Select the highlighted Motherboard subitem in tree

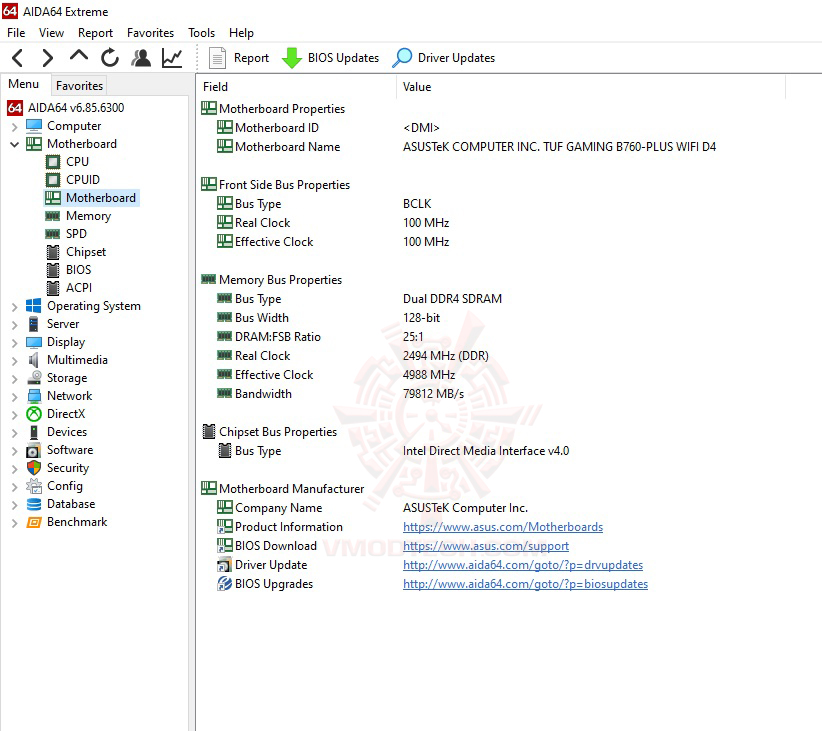click(x=92, y=198)
